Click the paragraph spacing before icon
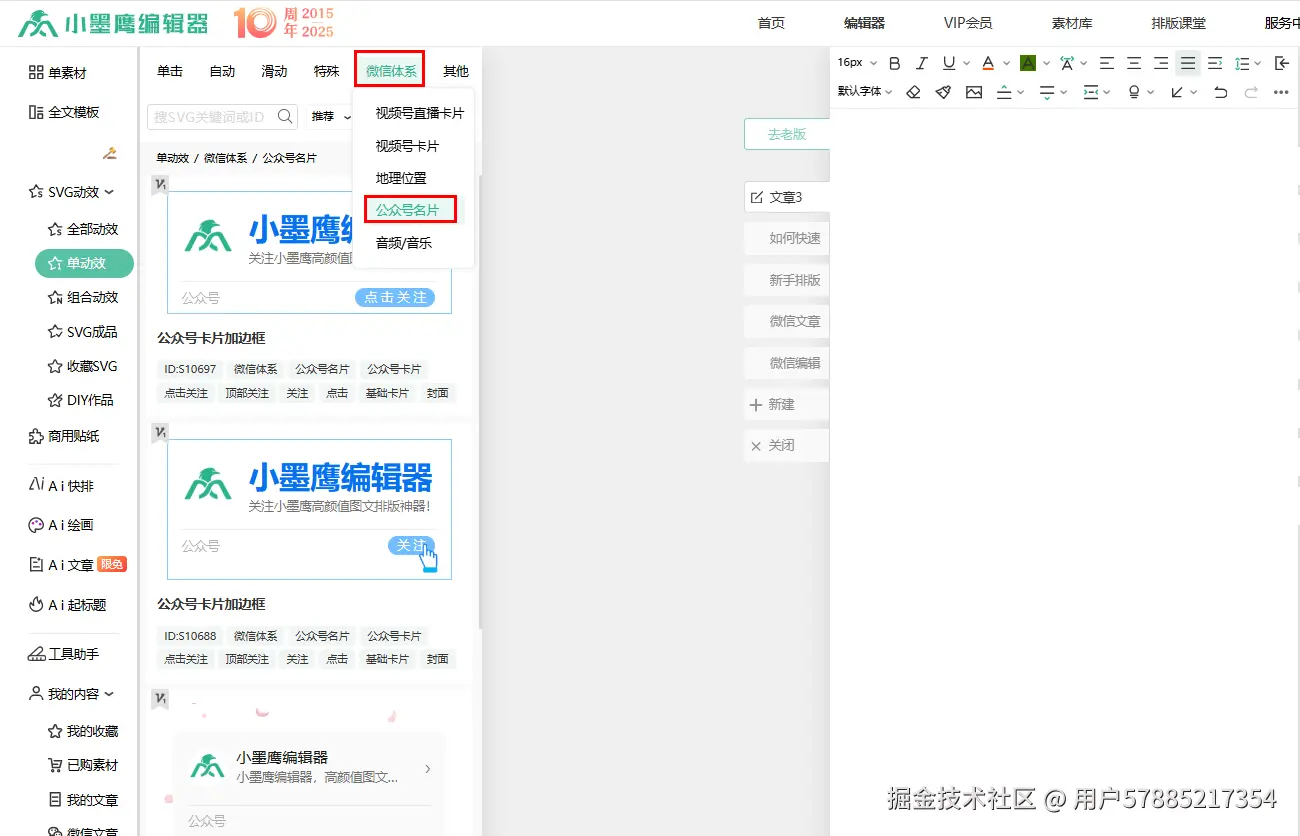 pos(1005,92)
